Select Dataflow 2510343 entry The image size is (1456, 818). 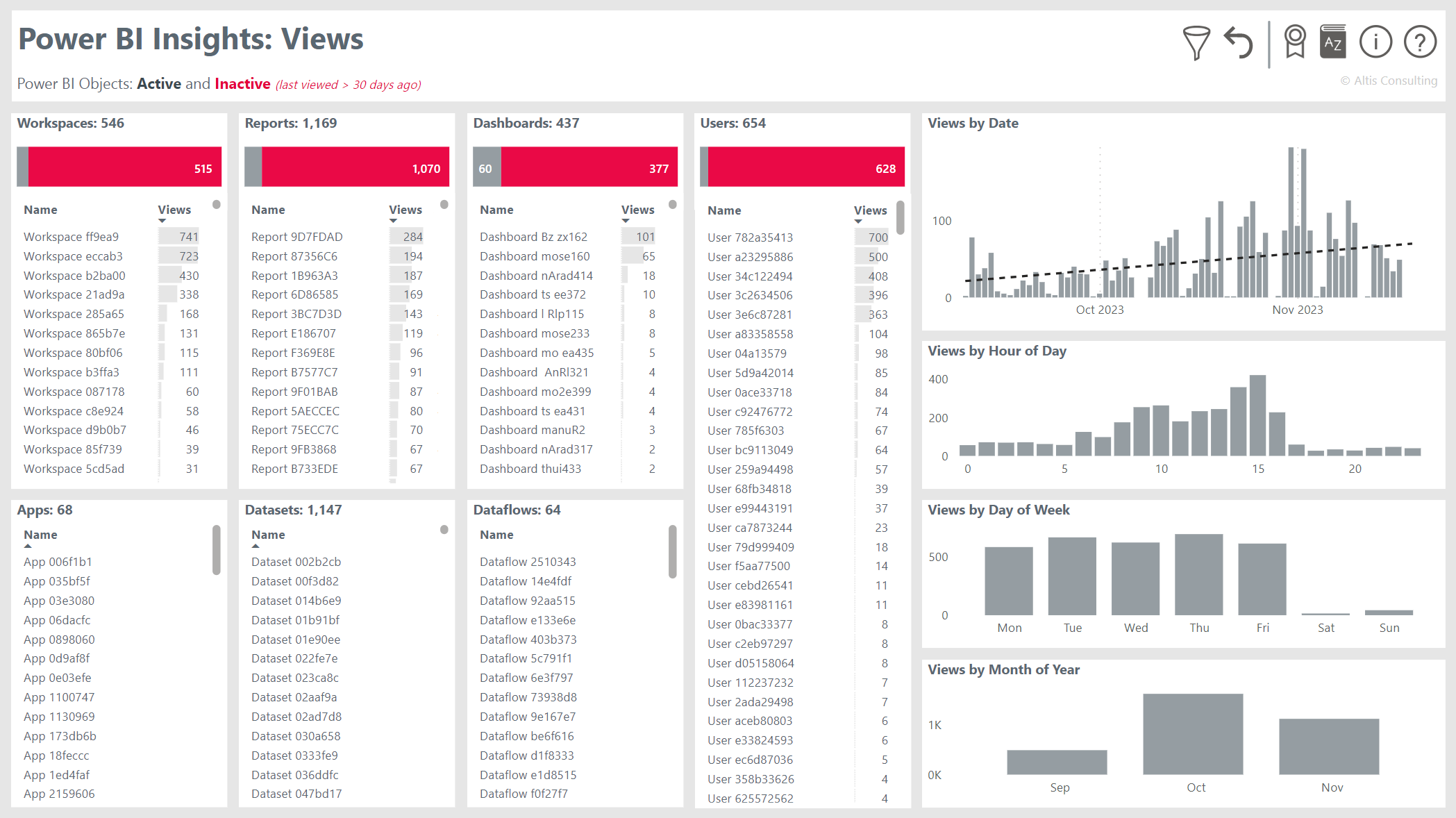click(x=528, y=562)
